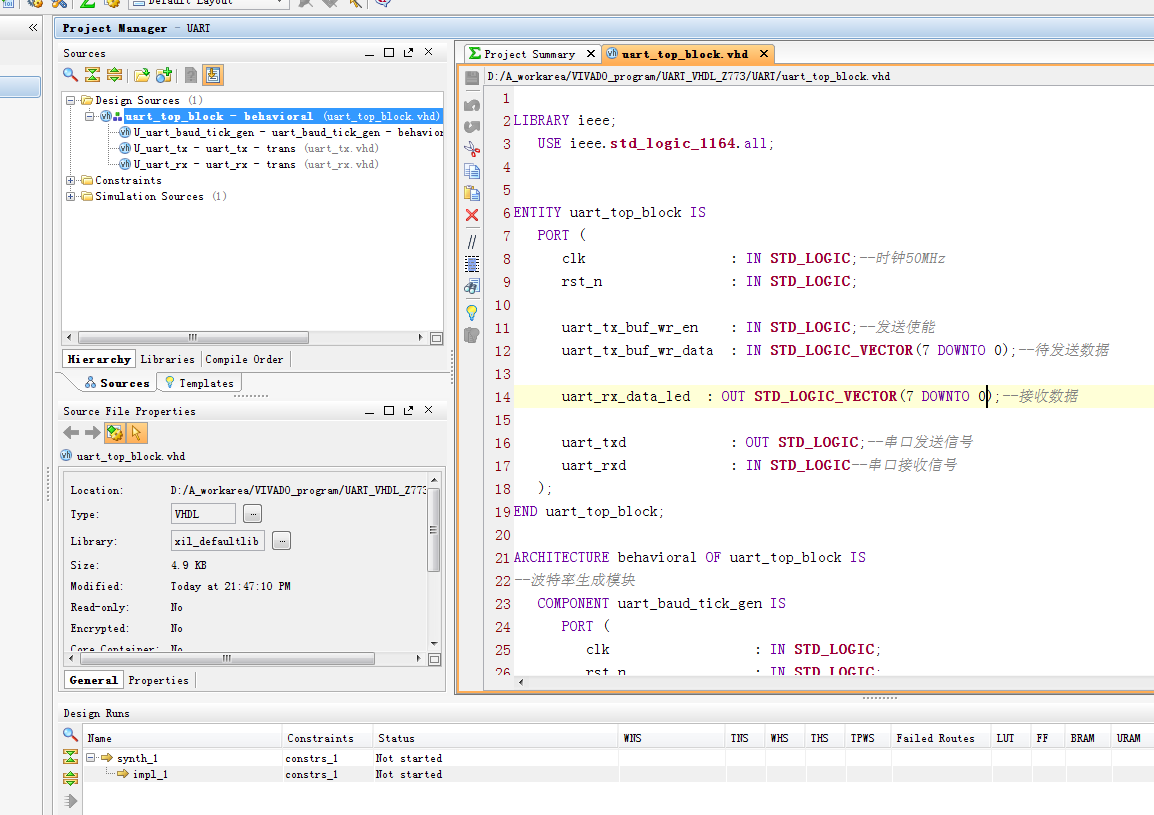Open file icon in Sources toolbar
Image resolution: width=1154 pixels, height=815 pixels.
(x=141, y=74)
